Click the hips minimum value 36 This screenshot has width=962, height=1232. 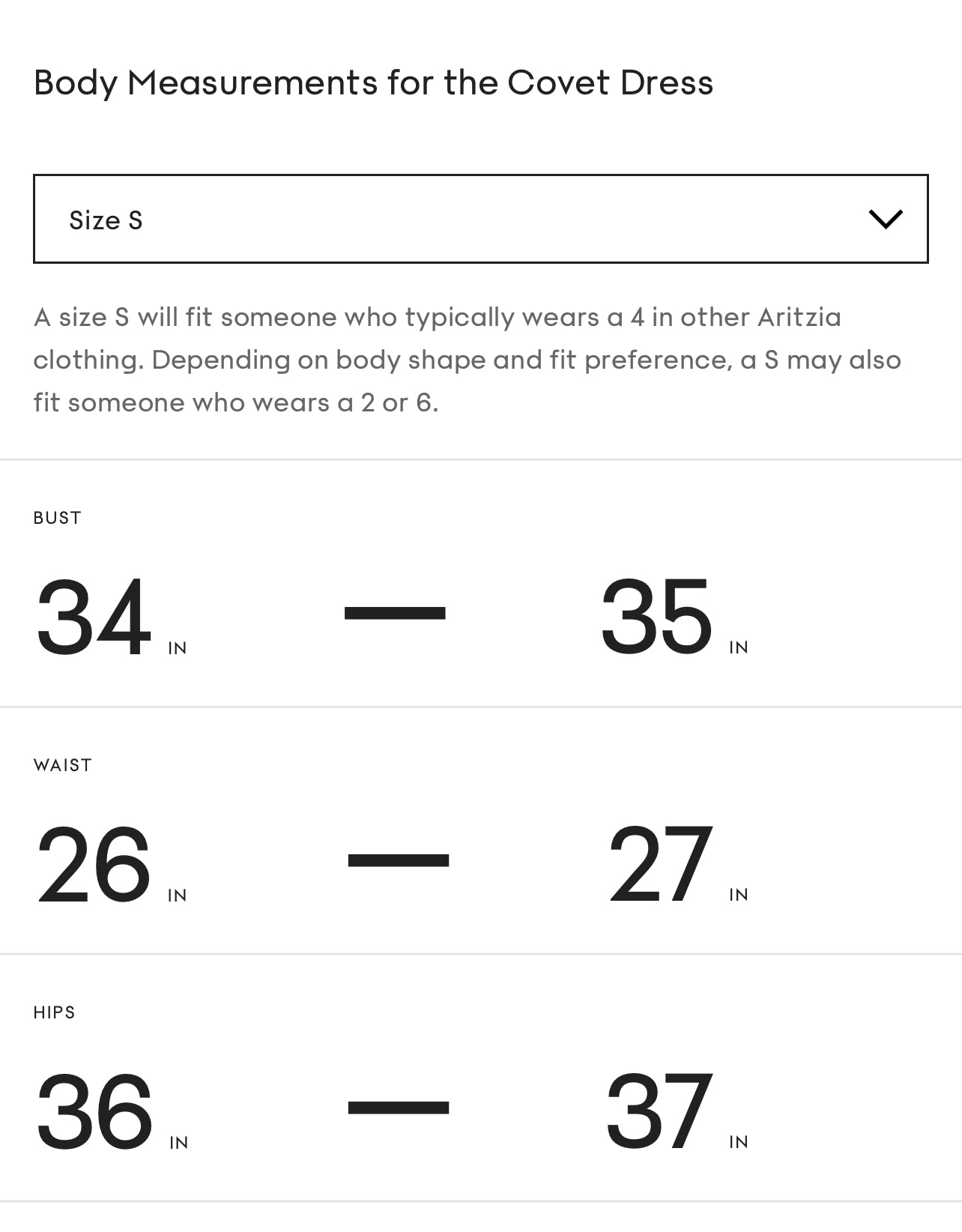pos(94,1111)
